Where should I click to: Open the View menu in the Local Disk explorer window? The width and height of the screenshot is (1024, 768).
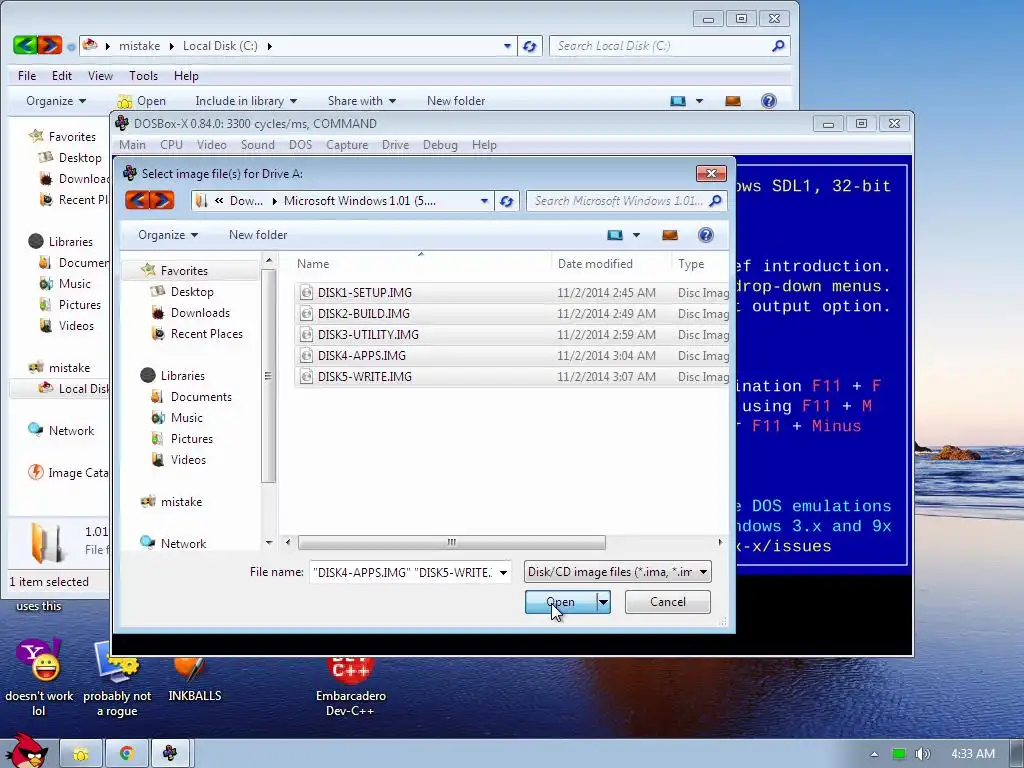coord(100,76)
